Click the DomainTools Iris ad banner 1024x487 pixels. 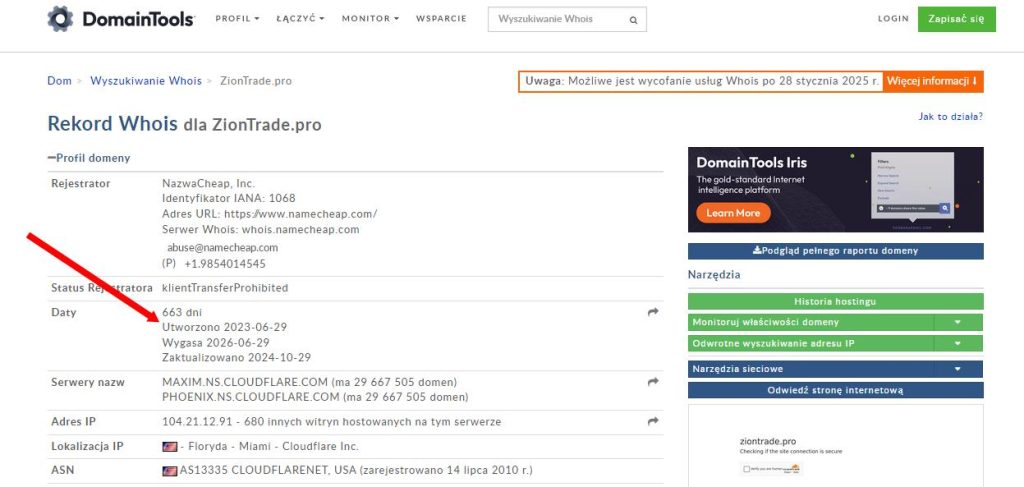coord(835,189)
